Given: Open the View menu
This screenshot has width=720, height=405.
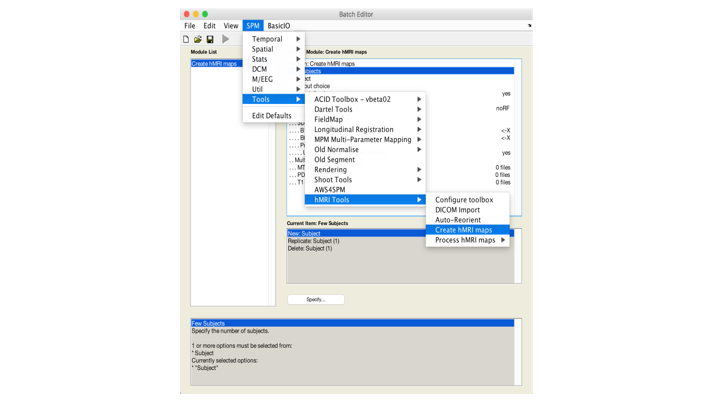Looking at the screenshot, I should tap(231, 26).
